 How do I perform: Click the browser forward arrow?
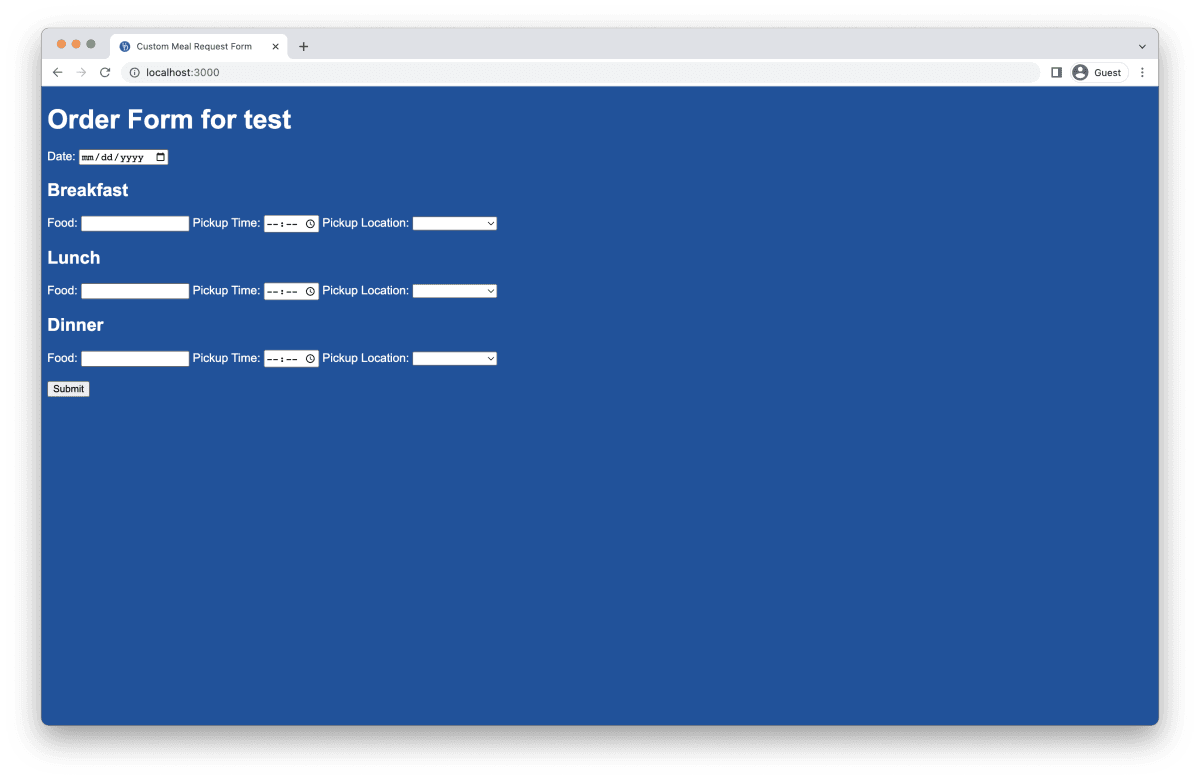82,72
